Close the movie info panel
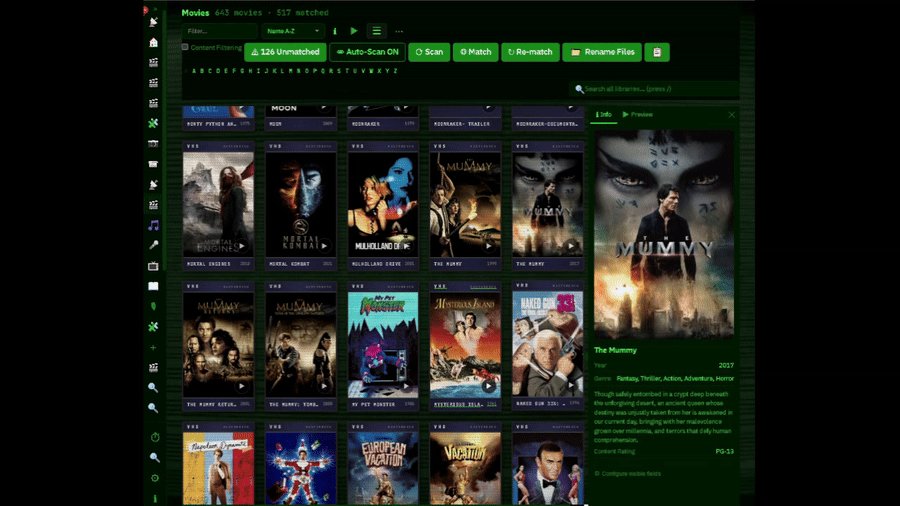This screenshot has height=506, width=900. coord(731,115)
